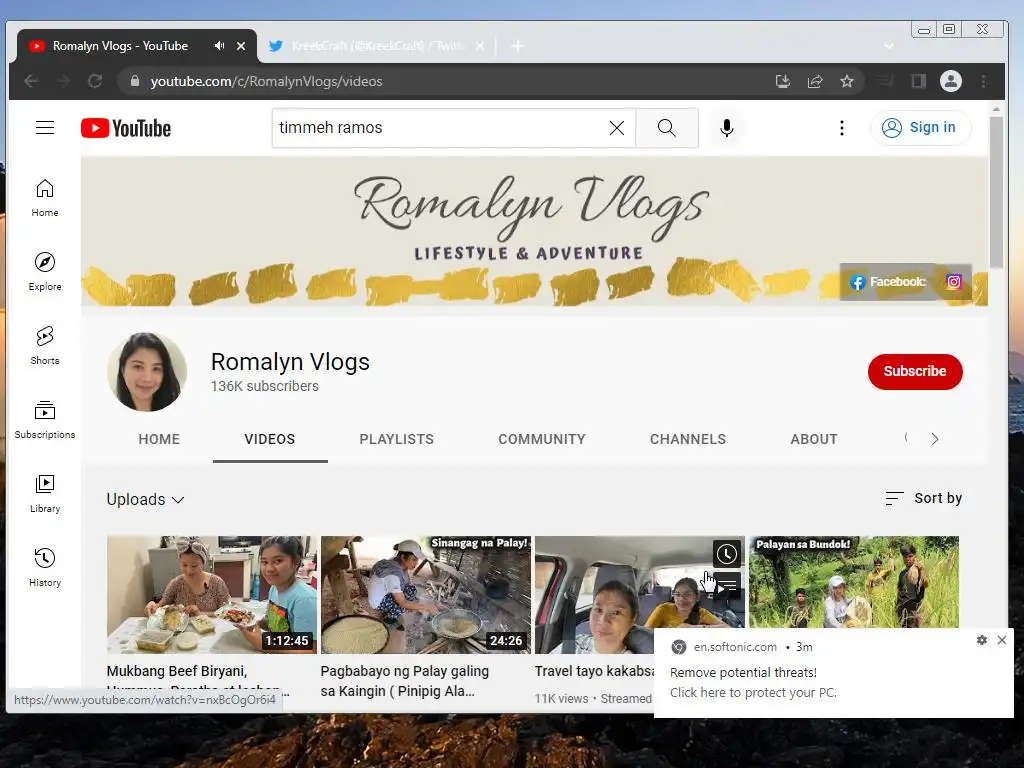Click the install app icon in address bar
1024x768 pixels.
pyautogui.click(x=782, y=81)
